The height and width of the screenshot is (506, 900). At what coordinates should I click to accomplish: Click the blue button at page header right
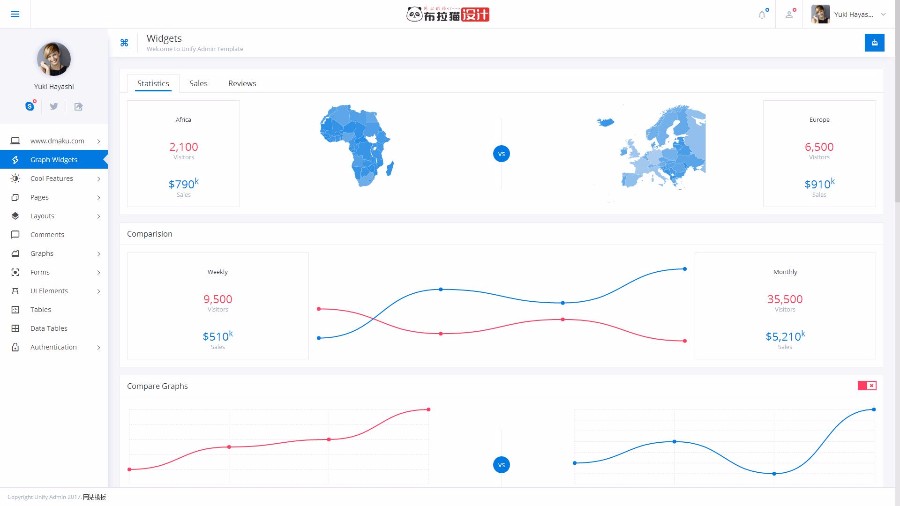[874, 42]
